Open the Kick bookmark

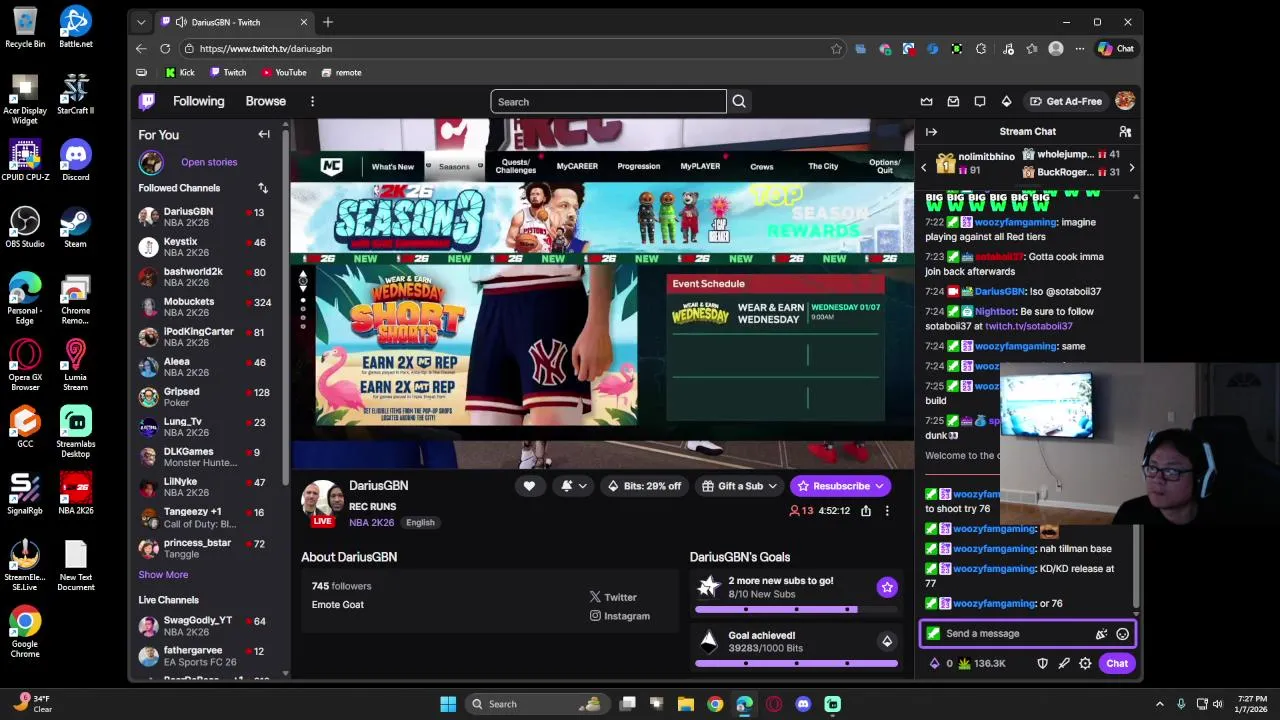click(180, 72)
